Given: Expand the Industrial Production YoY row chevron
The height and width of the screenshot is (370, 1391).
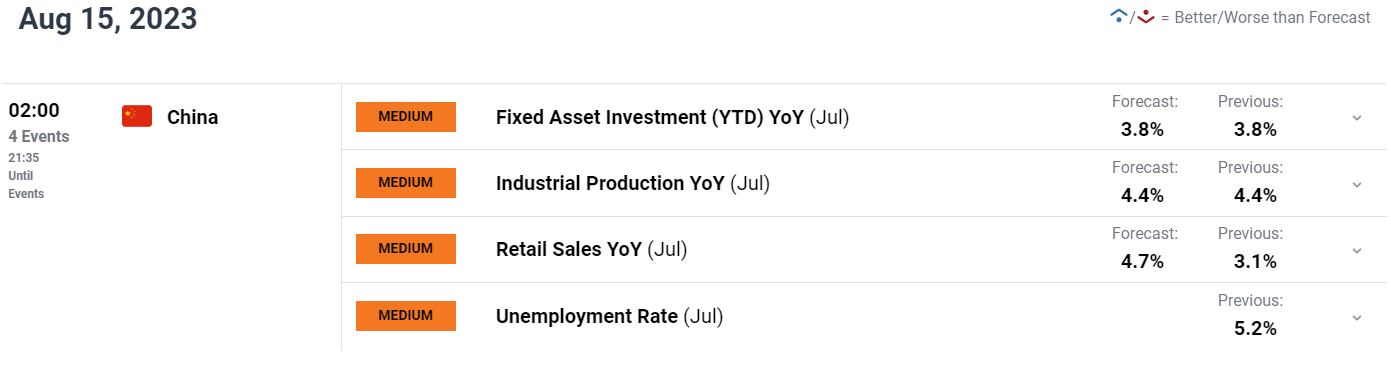Looking at the screenshot, I should tap(1357, 184).
